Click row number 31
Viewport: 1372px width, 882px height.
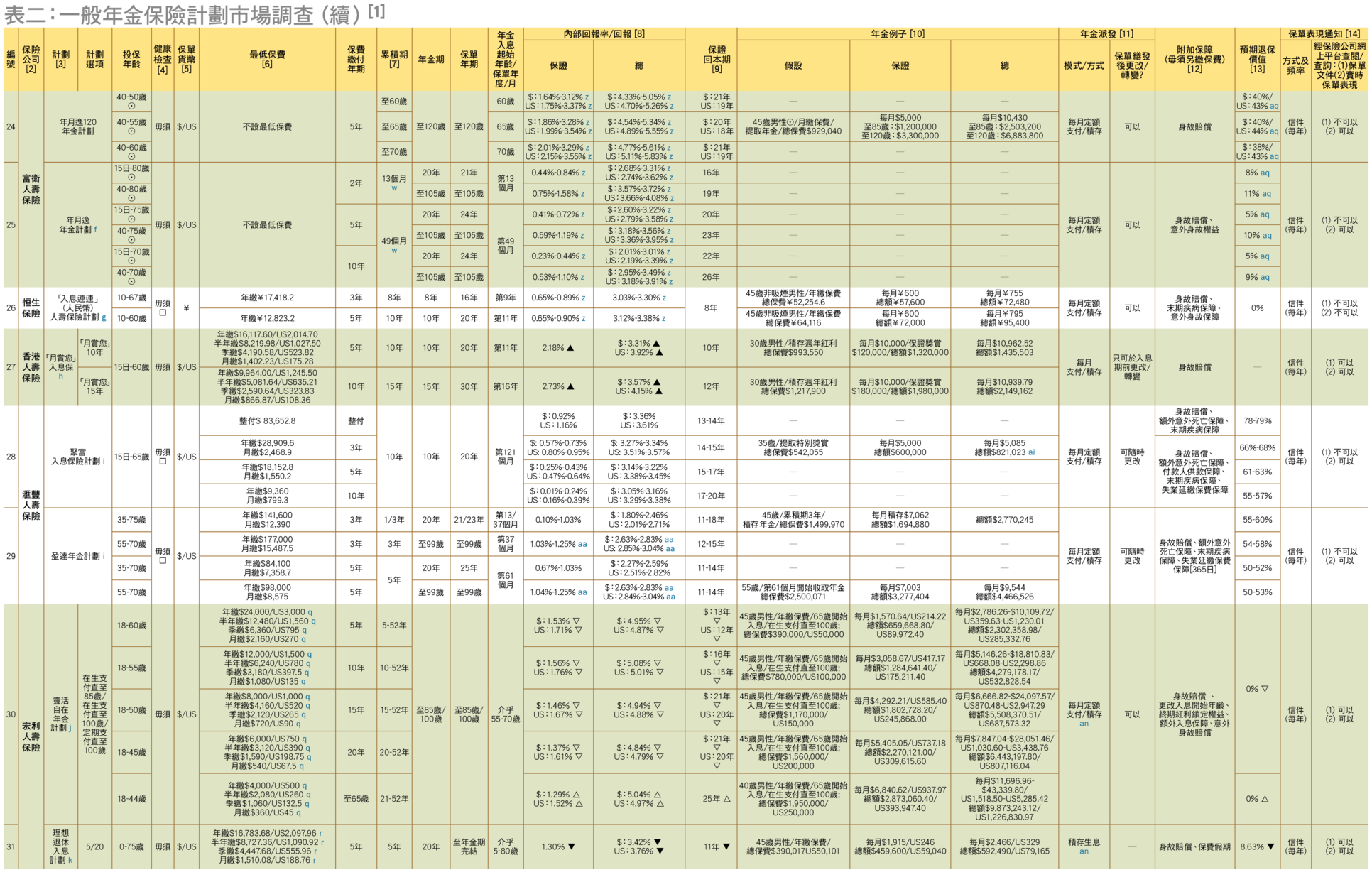point(11,846)
